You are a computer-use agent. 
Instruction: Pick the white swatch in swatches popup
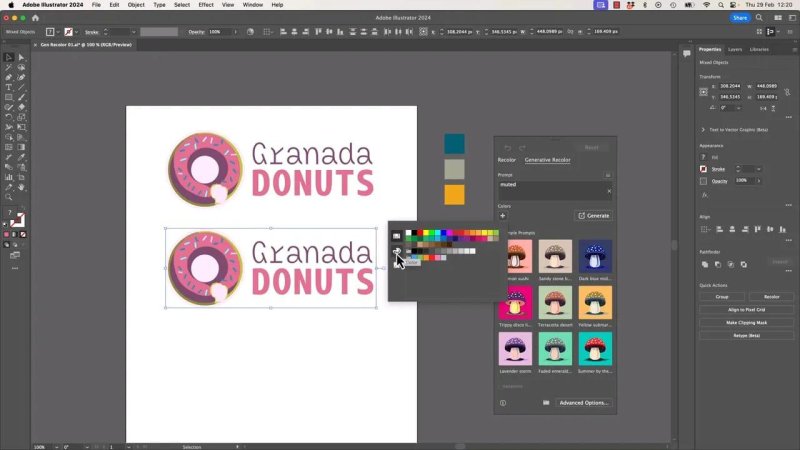click(x=408, y=233)
